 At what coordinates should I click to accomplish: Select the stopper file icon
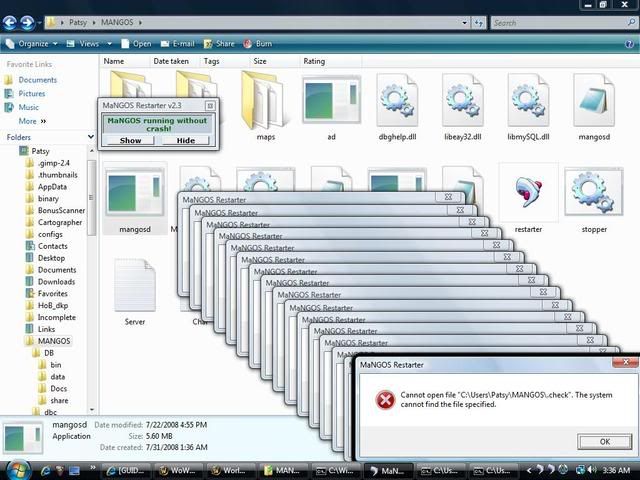tap(594, 192)
